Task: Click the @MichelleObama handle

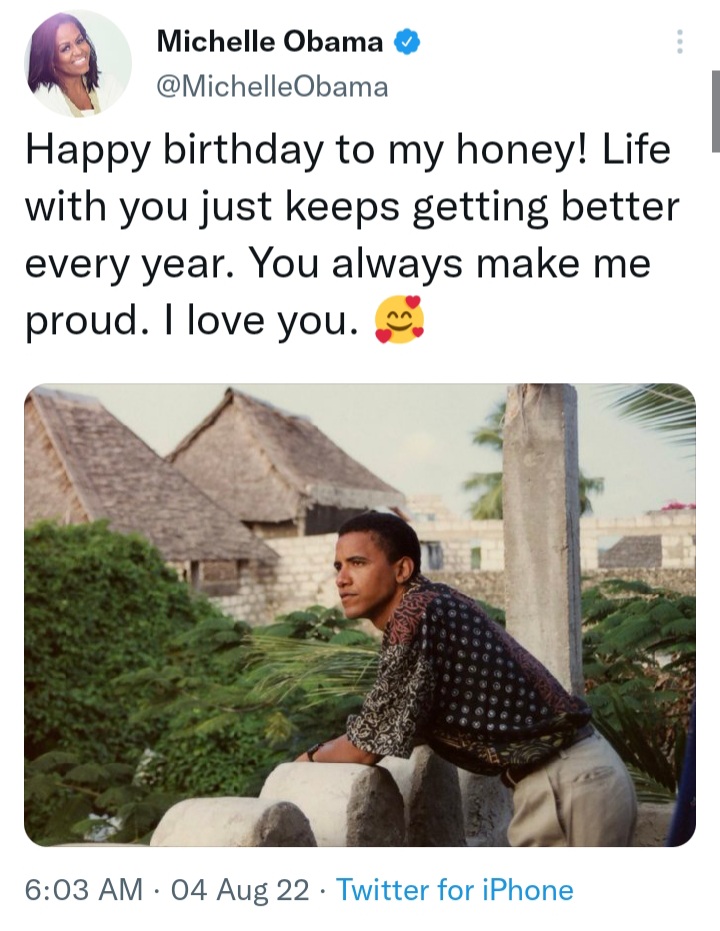Action: [x=272, y=87]
